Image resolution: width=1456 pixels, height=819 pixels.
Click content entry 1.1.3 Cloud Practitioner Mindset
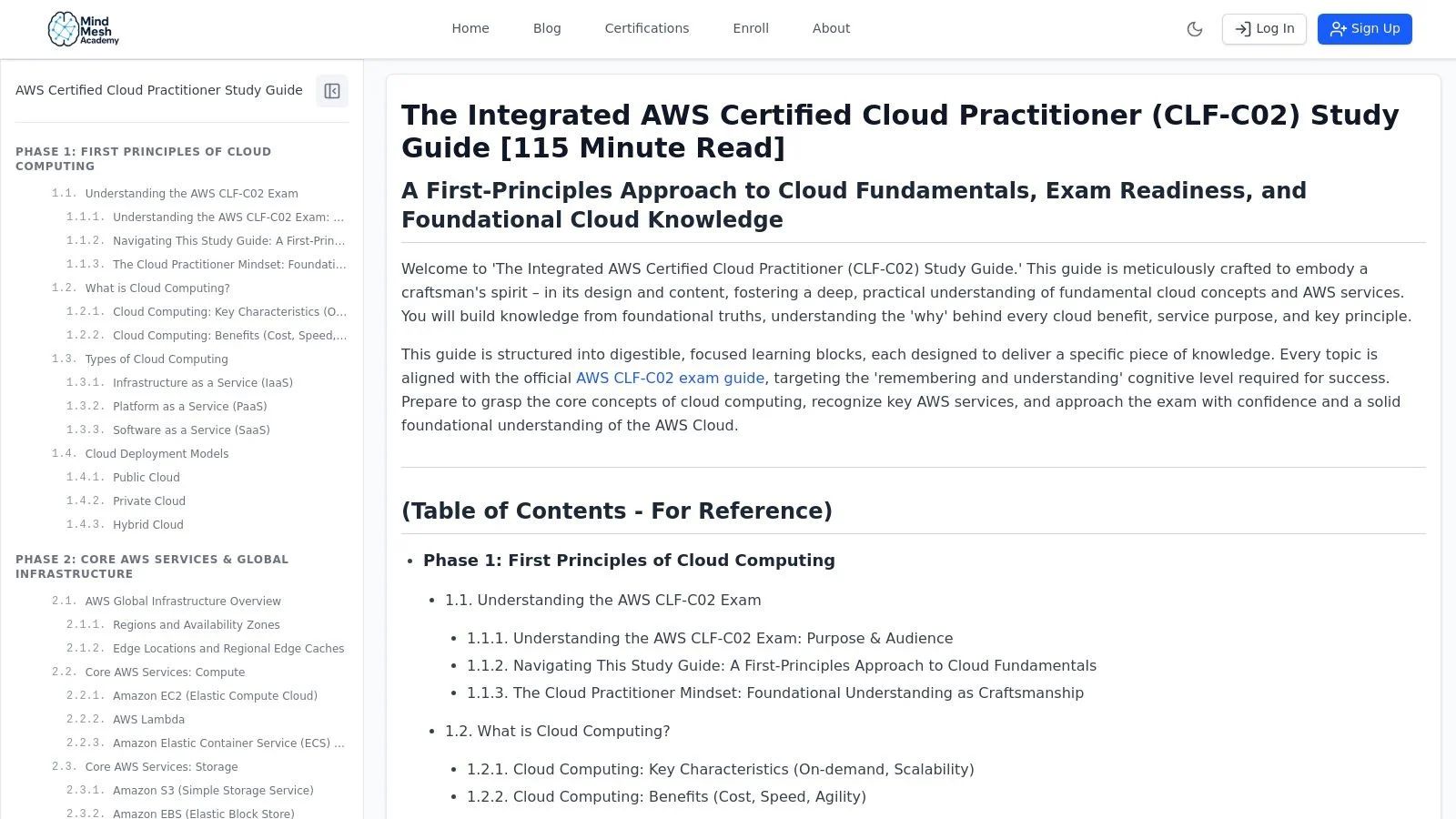tap(775, 693)
